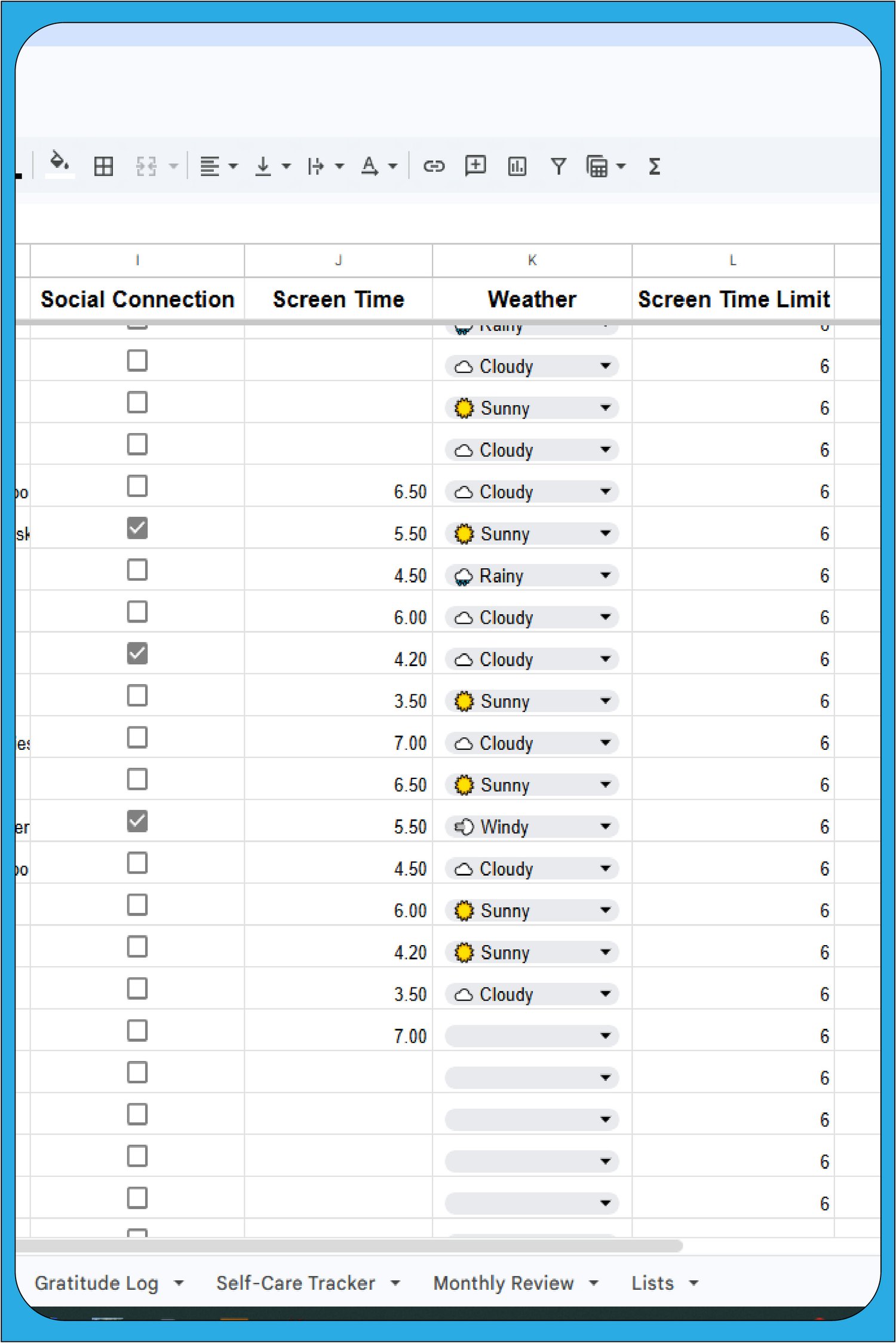This screenshot has height=1343, width=896.
Task: Open the borders tool
Action: click(103, 166)
